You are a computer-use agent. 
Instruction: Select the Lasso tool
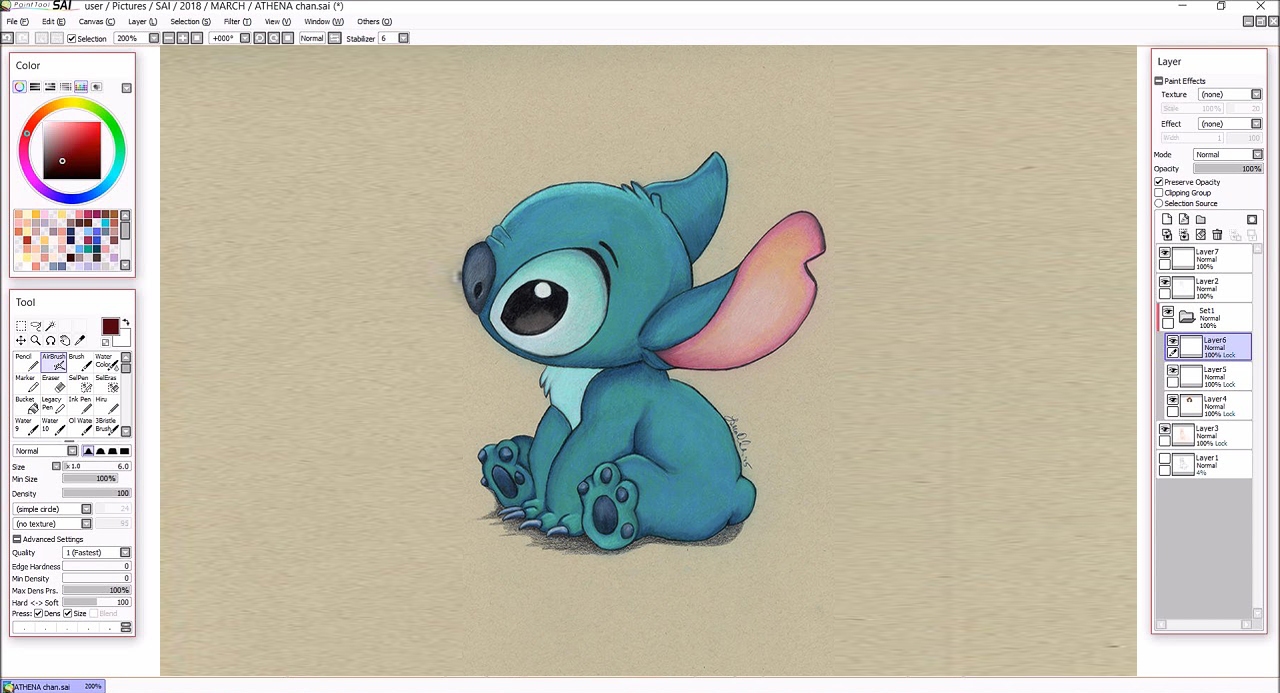36,326
